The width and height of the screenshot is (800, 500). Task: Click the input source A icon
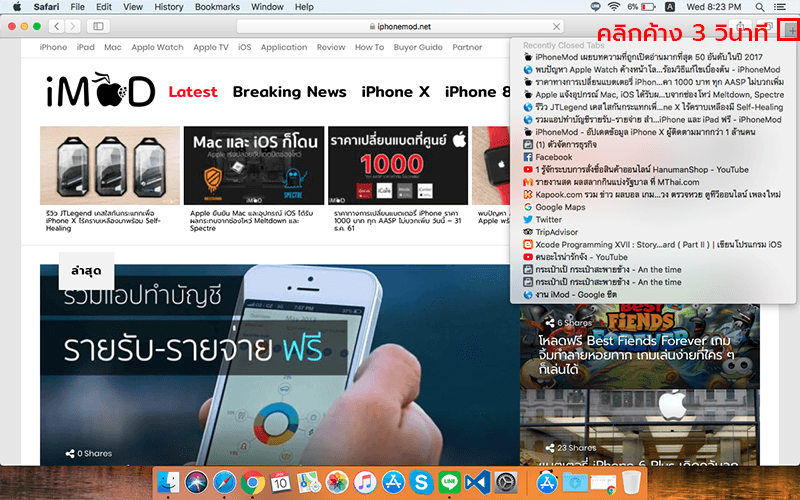point(670,7)
